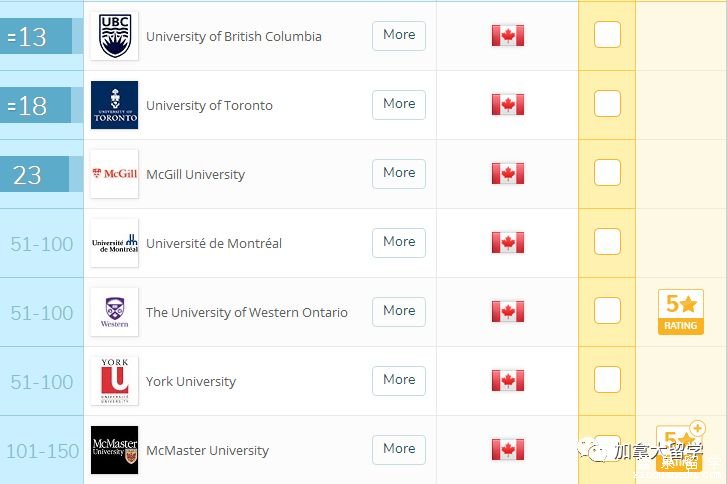Click the UBC university logo
This screenshot has width=727, height=484.
[114, 36]
